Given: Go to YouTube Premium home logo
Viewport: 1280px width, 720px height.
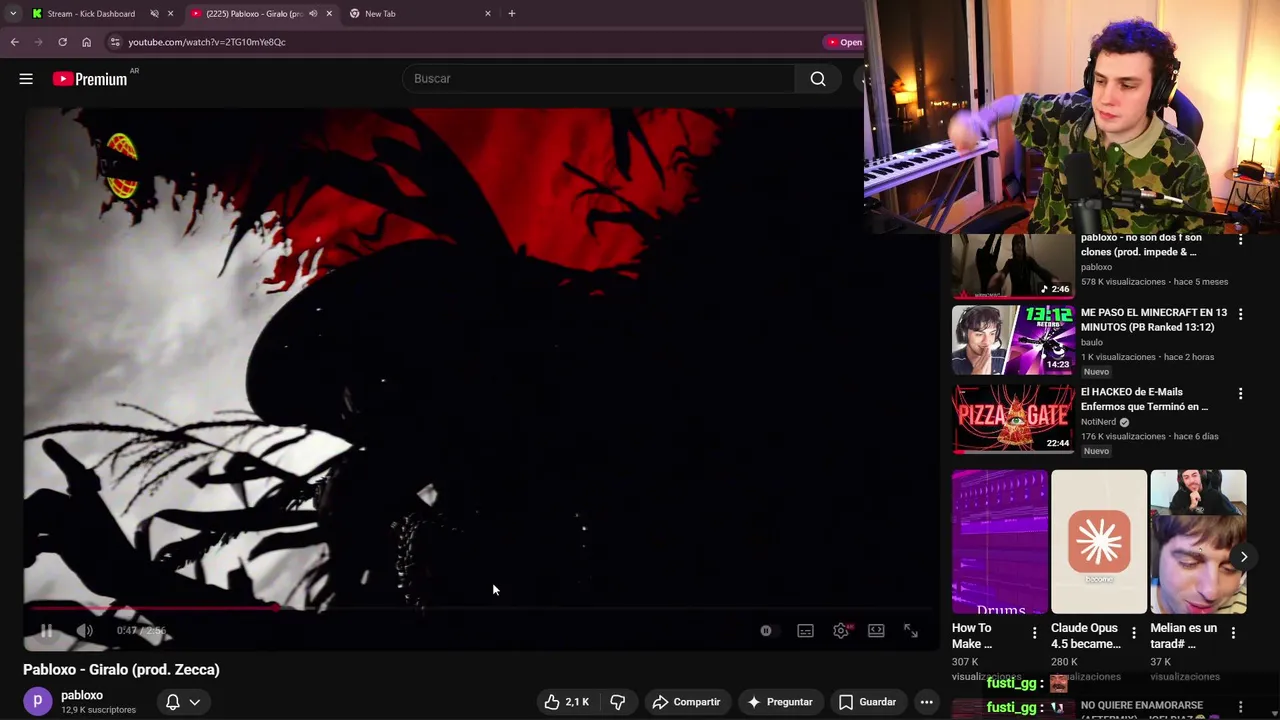Looking at the screenshot, I should point(90,79).
